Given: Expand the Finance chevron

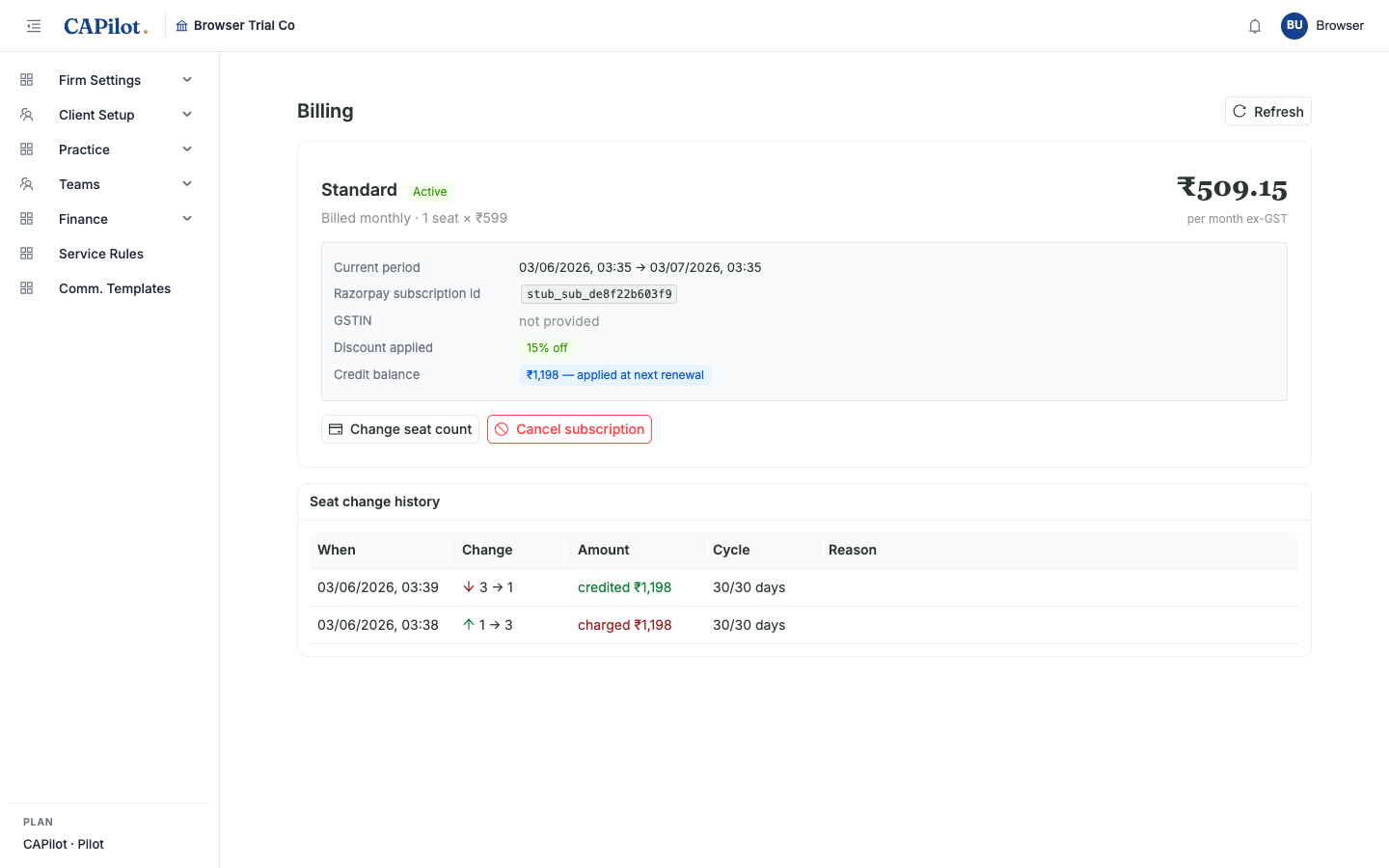Looking at the screenshot, I should click(x=187, y=219).
